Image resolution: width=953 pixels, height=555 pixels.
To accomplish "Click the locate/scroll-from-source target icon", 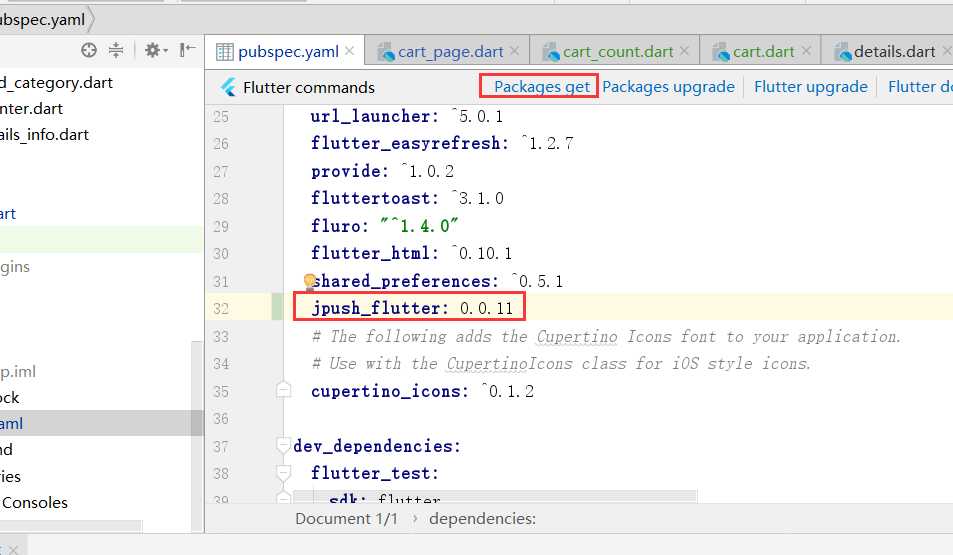I will click(89, 50).
